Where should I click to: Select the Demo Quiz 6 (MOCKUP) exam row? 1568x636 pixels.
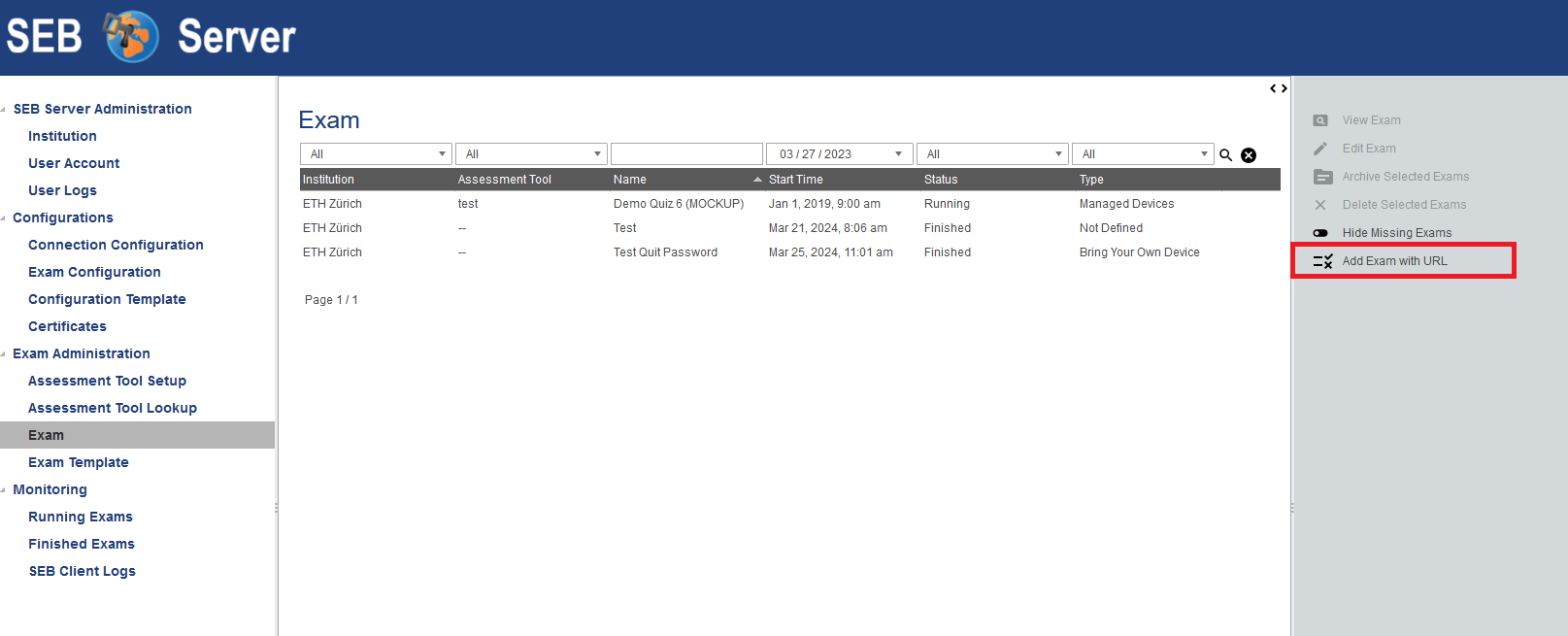(678, 204)
